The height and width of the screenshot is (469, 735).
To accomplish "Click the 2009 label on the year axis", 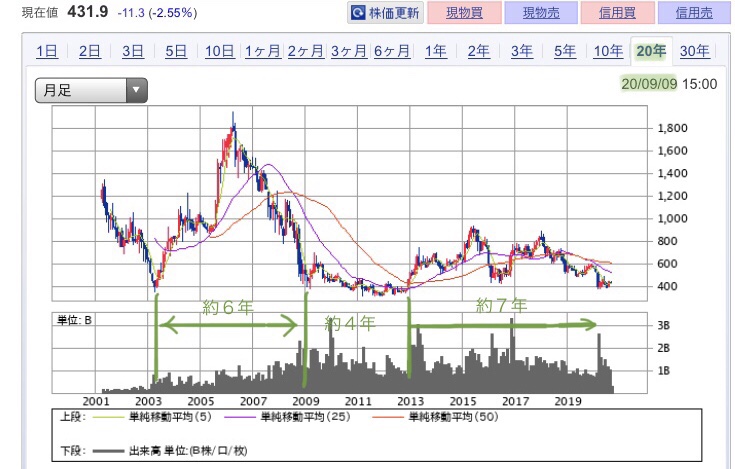I will tap(306, 402).
